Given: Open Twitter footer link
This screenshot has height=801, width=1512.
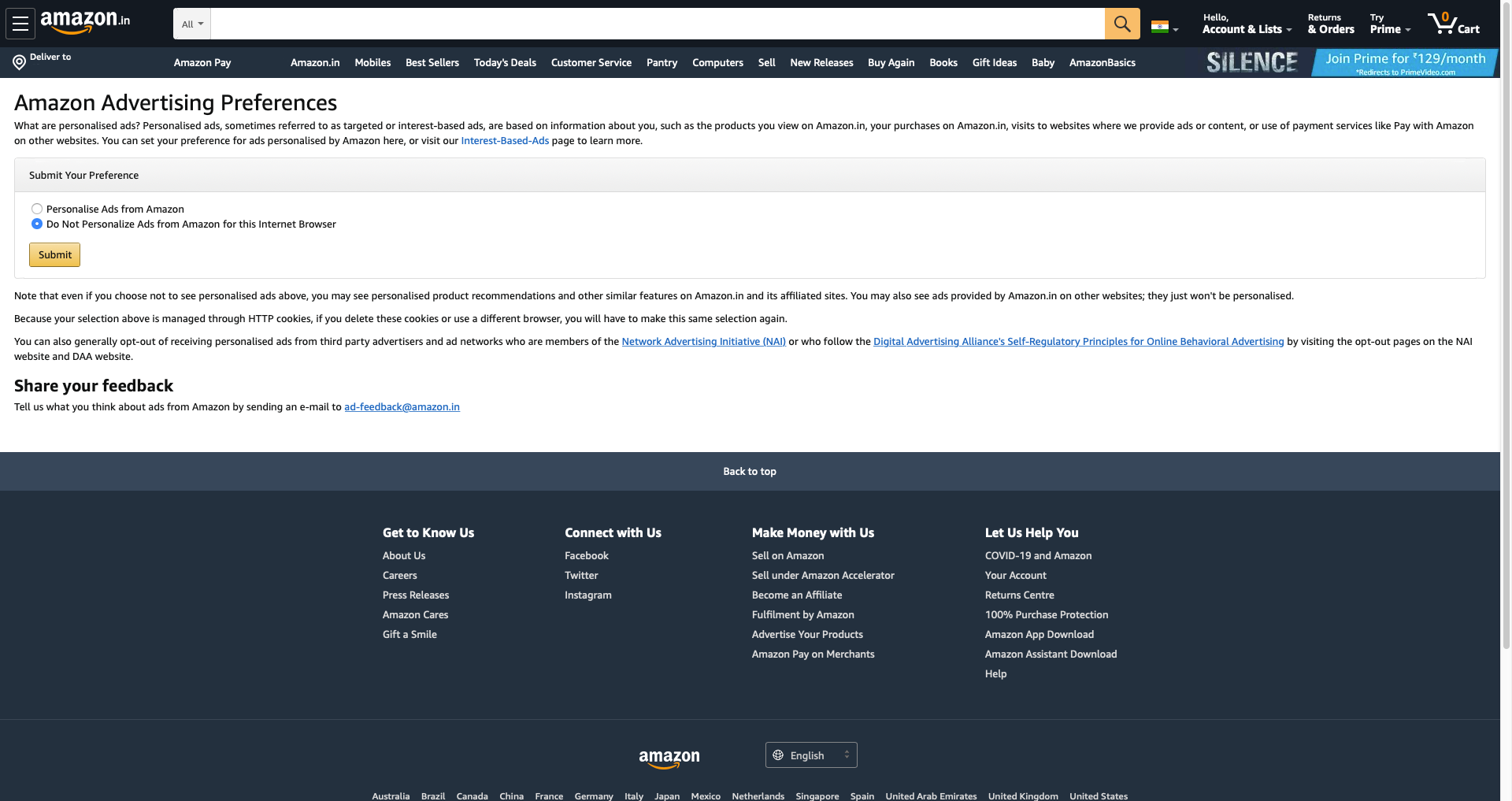Looking at the screenshot, I should point(581,575).
